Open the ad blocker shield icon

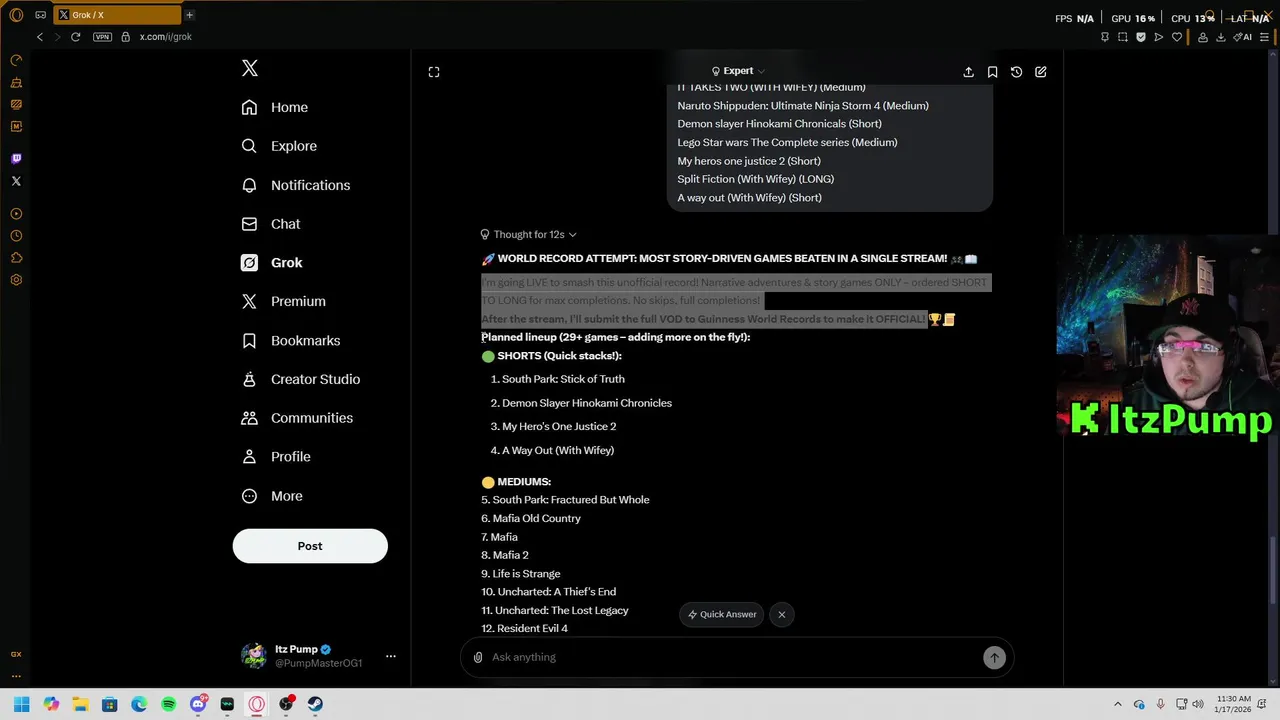[x=1141, y=37]
